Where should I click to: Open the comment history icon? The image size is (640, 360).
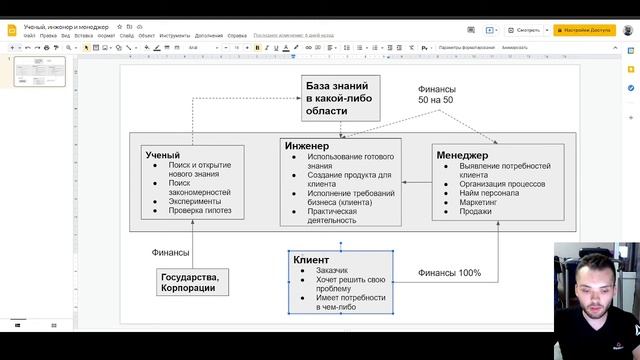pos(471,30)
